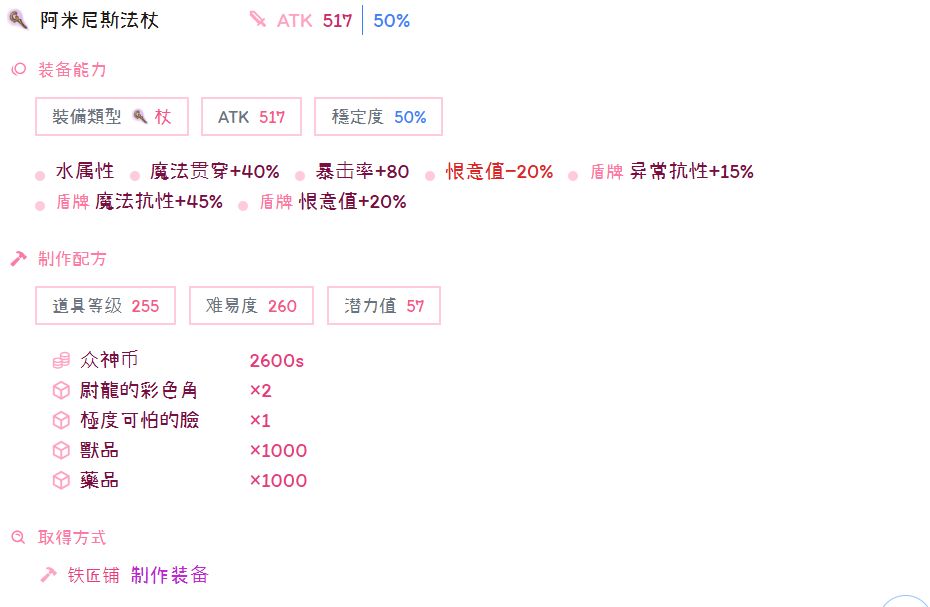Click the 阿米尼斯法杖 item title
This screenshot has width=930, height=607.
[99, 20]
